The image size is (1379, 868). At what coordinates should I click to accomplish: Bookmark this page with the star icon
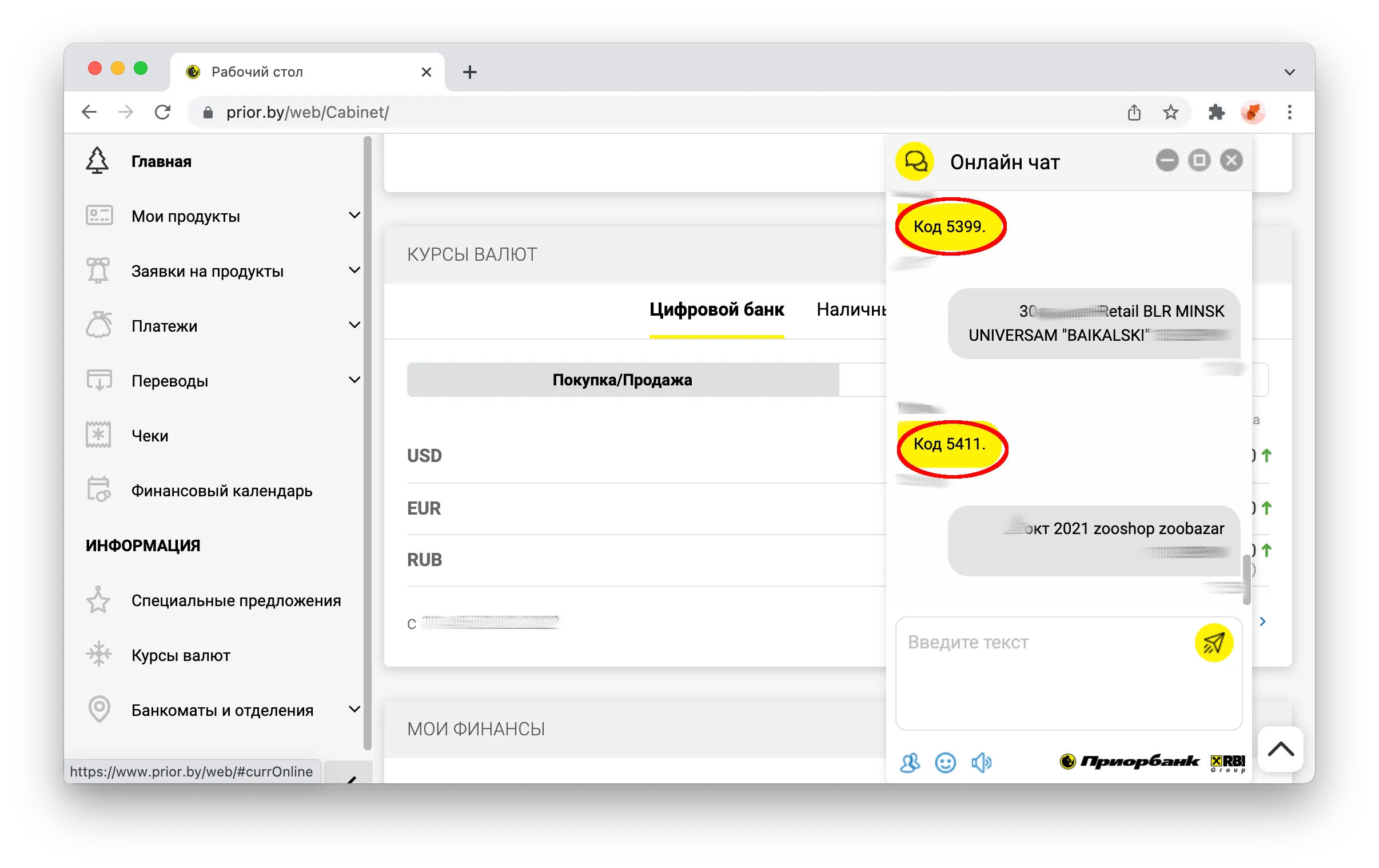(1170, 112)
